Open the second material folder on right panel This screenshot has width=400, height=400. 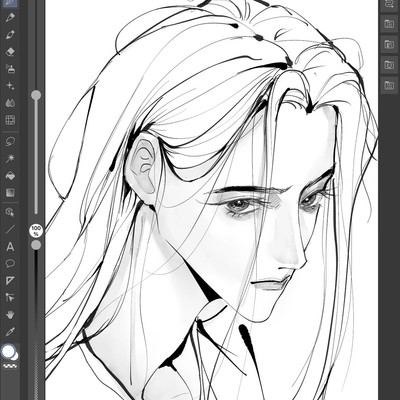tap(389, 44)
